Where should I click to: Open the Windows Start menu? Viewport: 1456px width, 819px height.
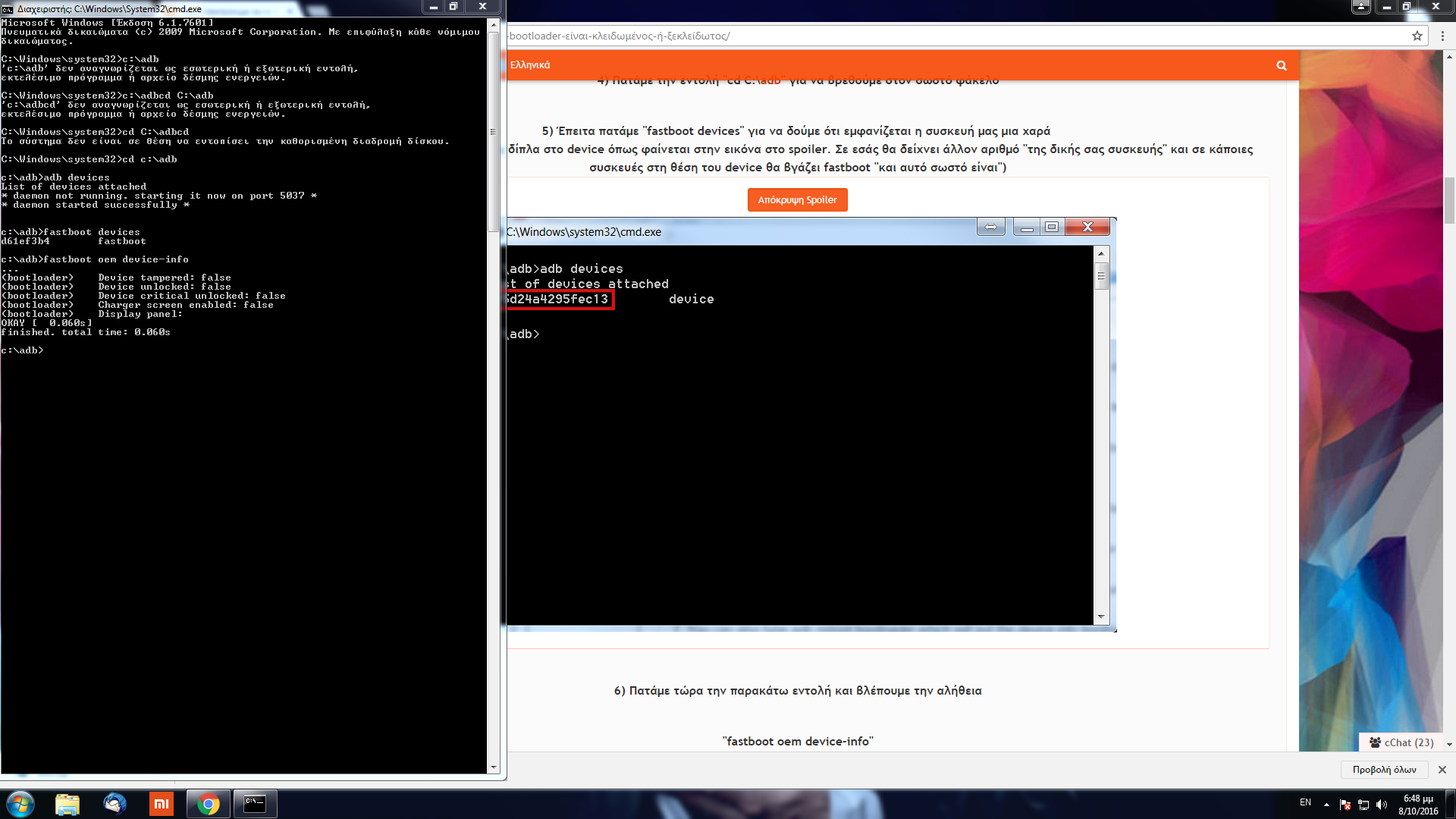(x=20, y=804)
